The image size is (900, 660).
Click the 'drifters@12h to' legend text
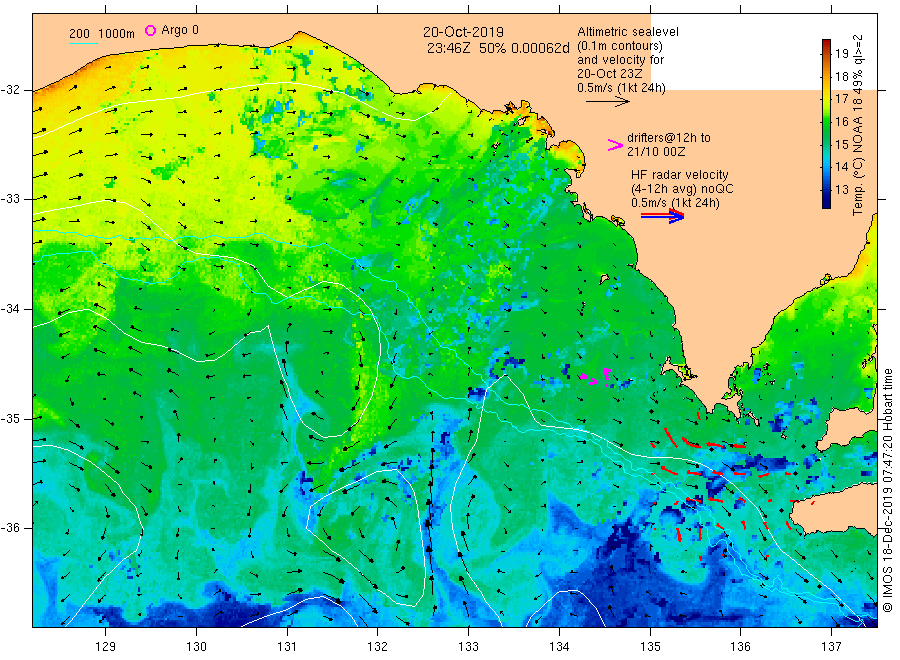(x=669, y=138)
